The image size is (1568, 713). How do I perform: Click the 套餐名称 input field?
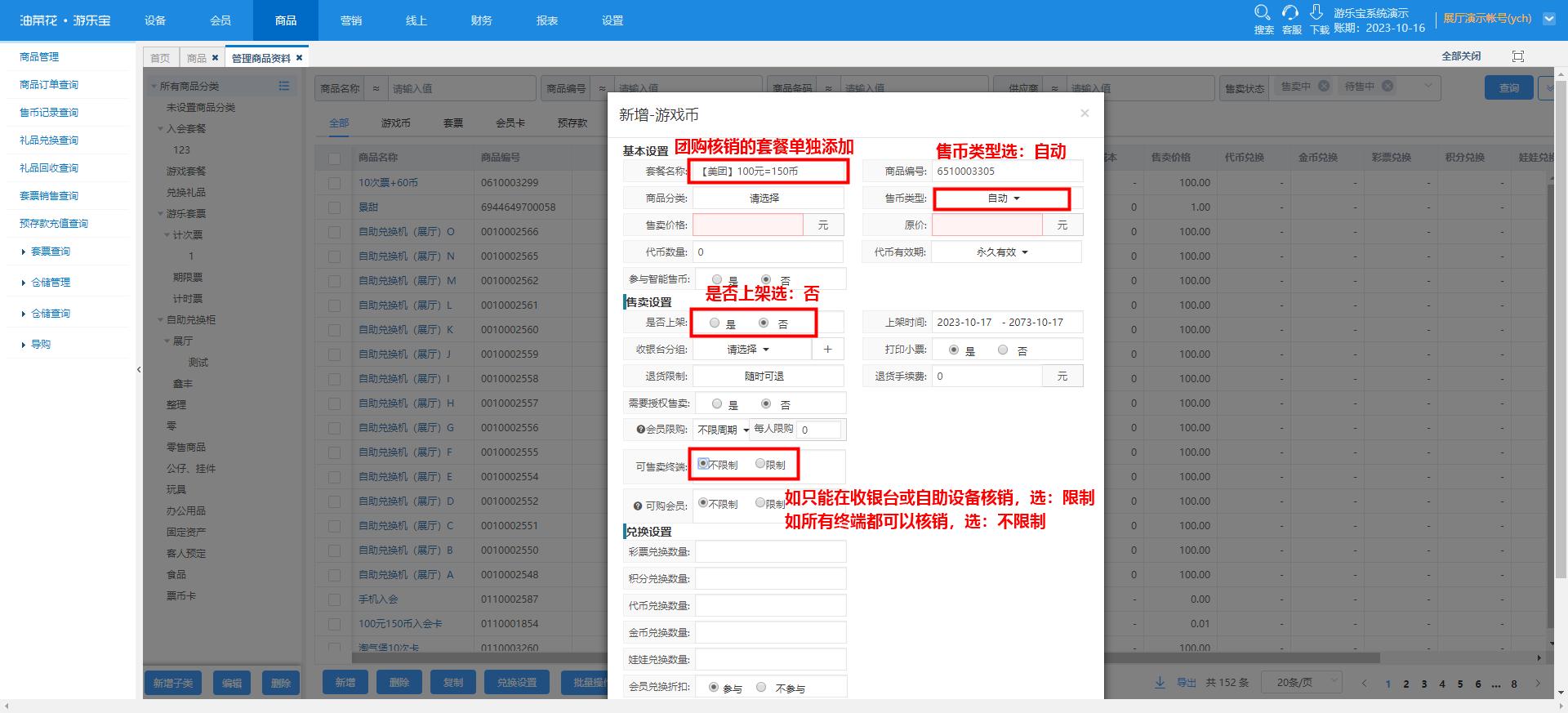769,172
